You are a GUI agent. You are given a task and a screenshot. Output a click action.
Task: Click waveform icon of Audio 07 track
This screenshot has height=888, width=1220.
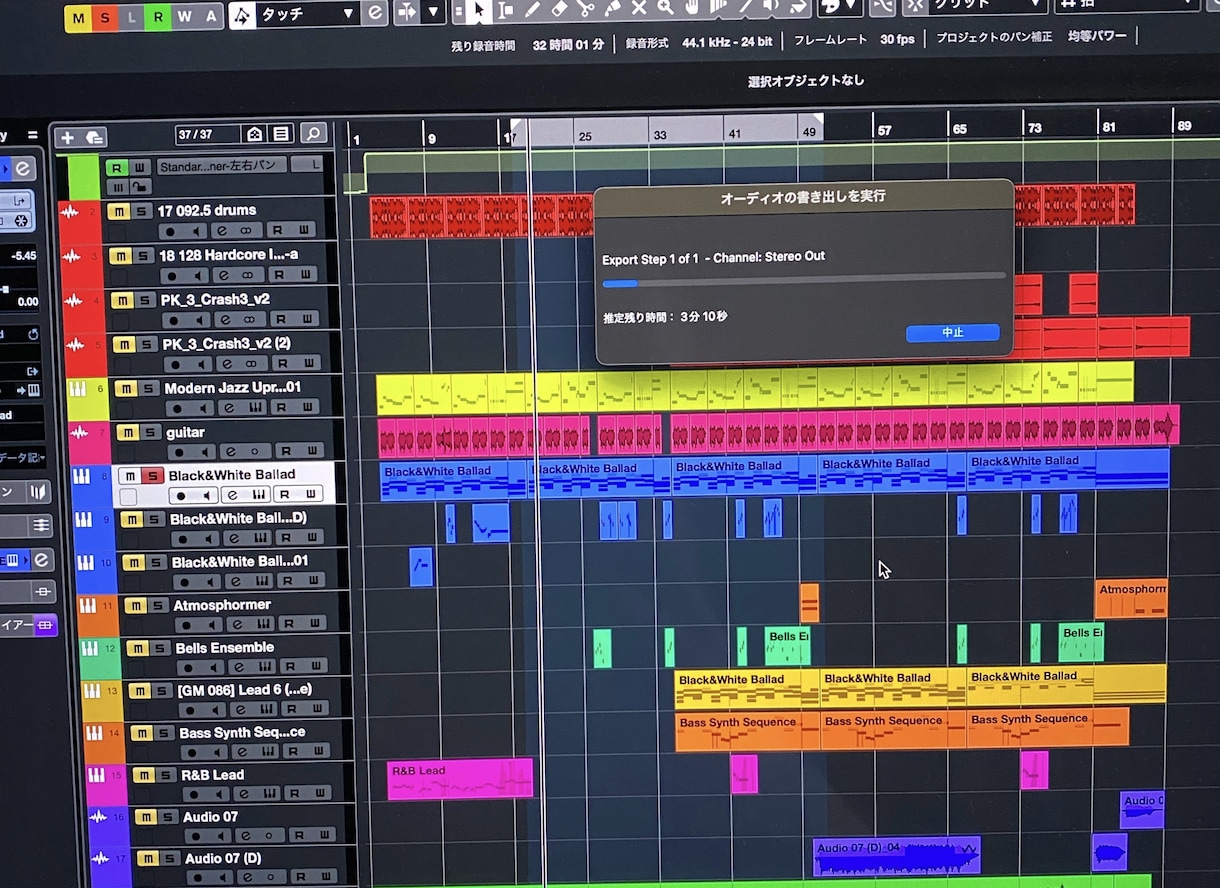[x=98, y=817]
